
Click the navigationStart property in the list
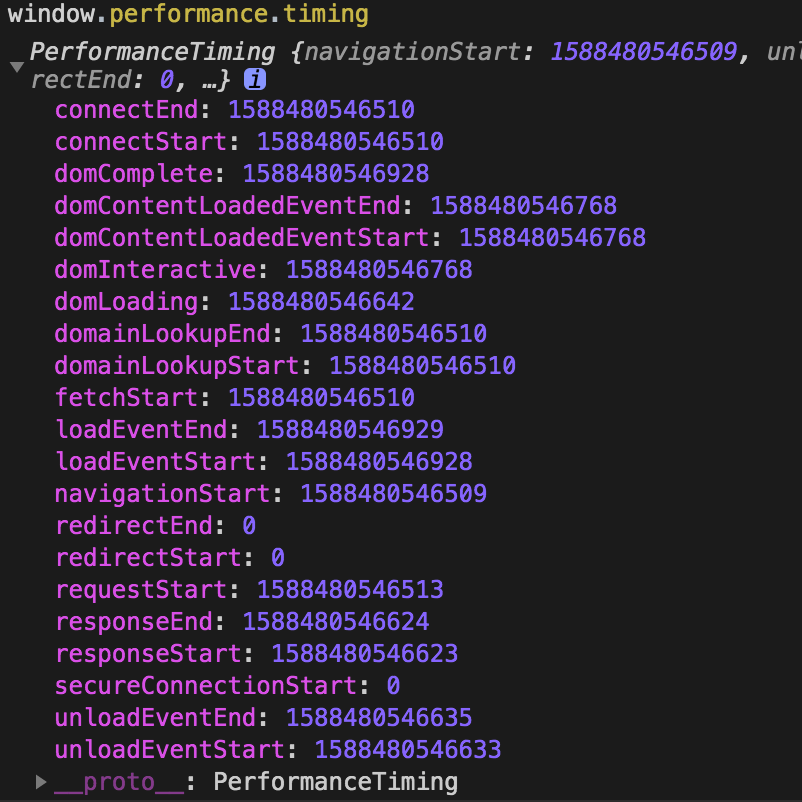coord(162,494)
